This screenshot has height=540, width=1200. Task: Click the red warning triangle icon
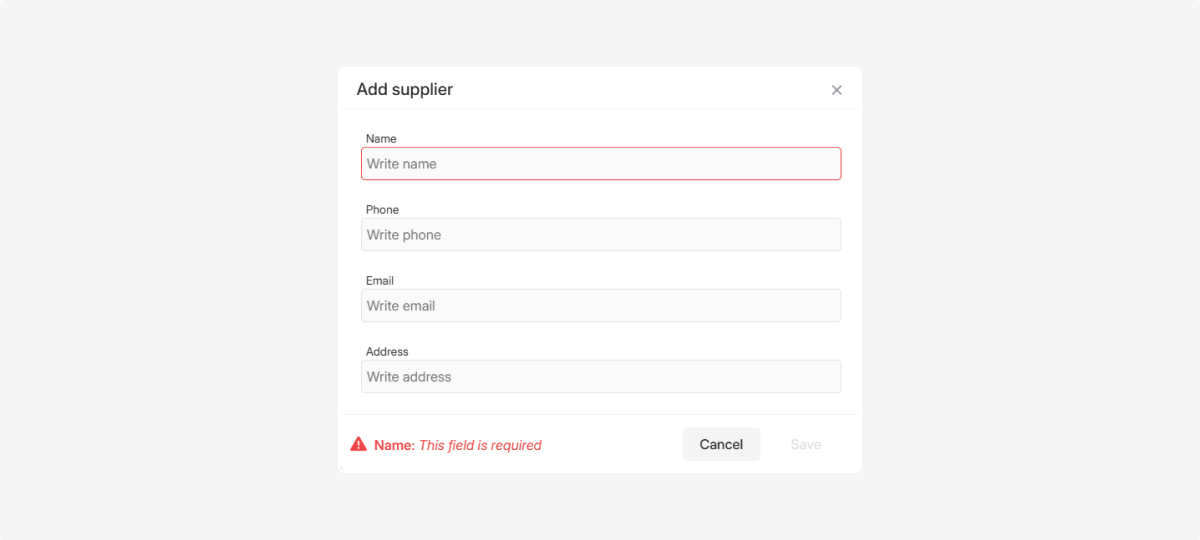click(x=358, y=444)
